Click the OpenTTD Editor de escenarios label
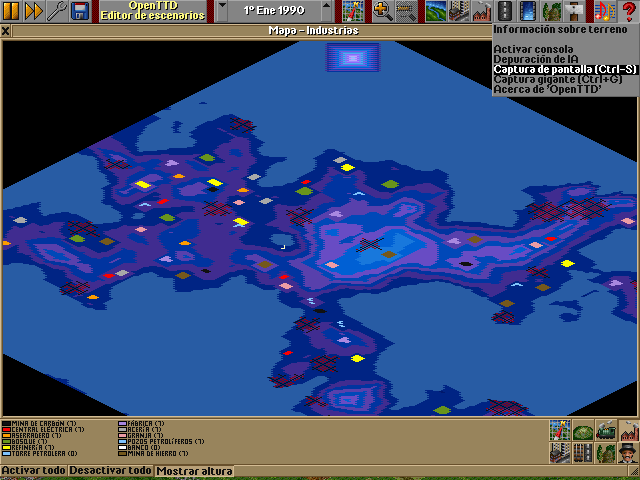This screenshot has height=480, width=640. tap(153, 11)
